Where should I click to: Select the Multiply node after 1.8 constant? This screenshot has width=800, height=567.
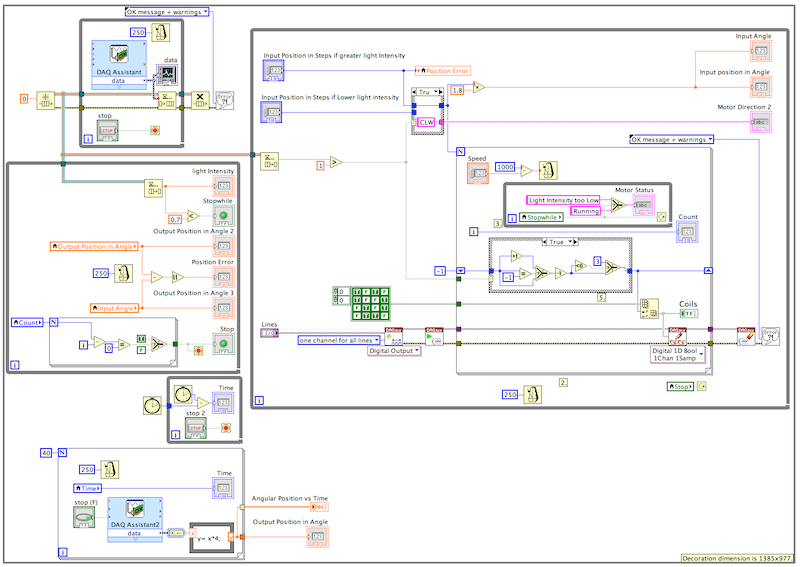(479, 87)
